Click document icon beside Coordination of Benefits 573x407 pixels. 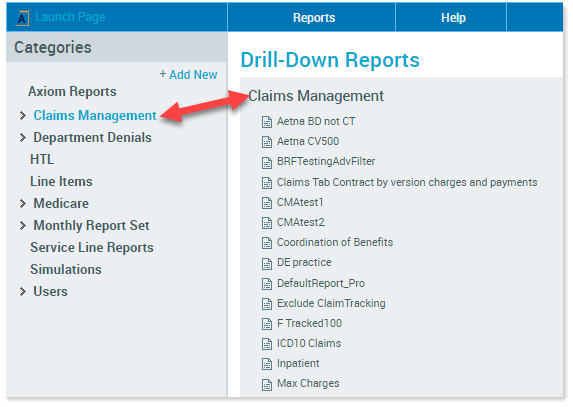[267, 243]
